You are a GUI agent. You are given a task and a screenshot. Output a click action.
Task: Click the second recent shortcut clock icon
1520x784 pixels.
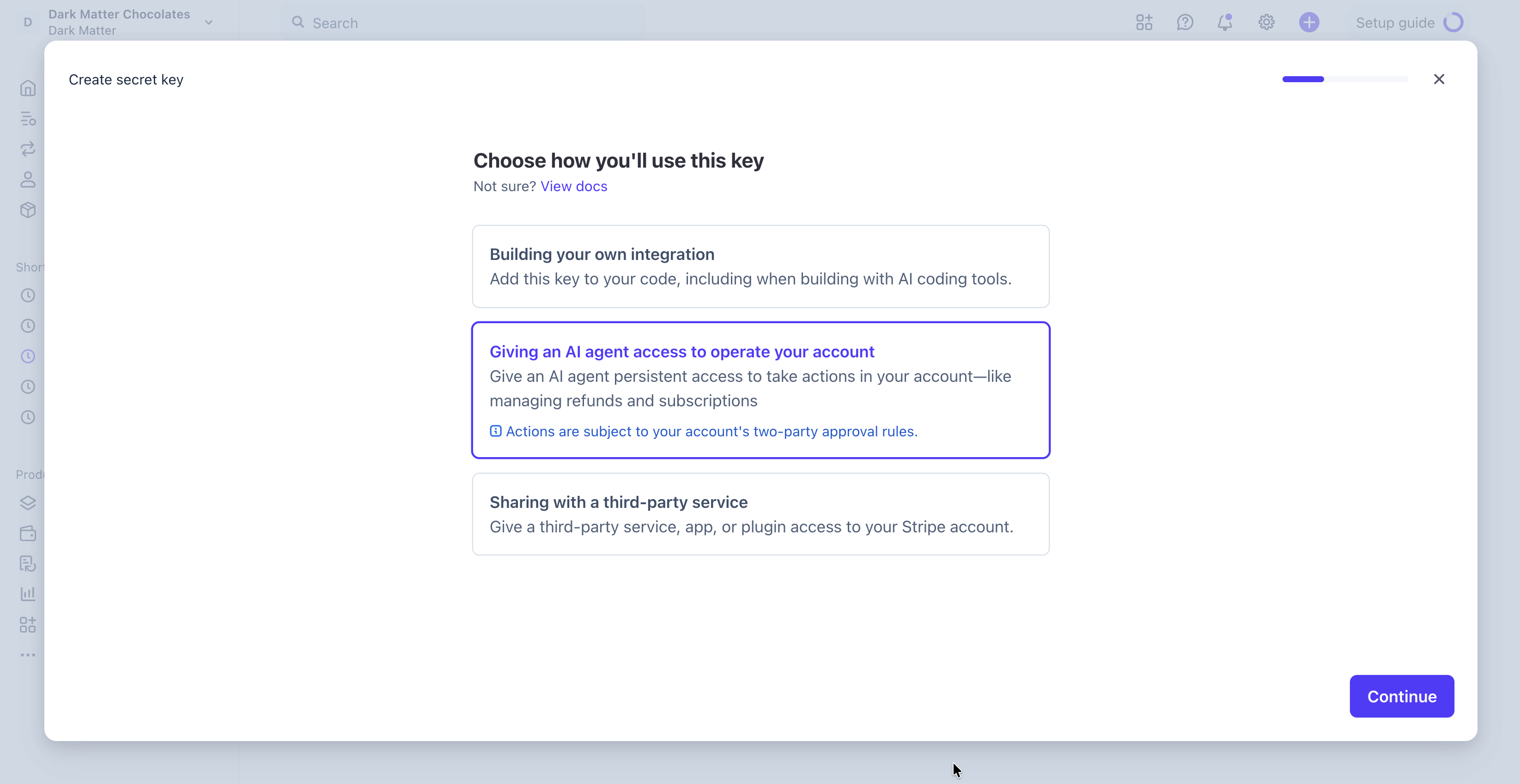[28, 326]
